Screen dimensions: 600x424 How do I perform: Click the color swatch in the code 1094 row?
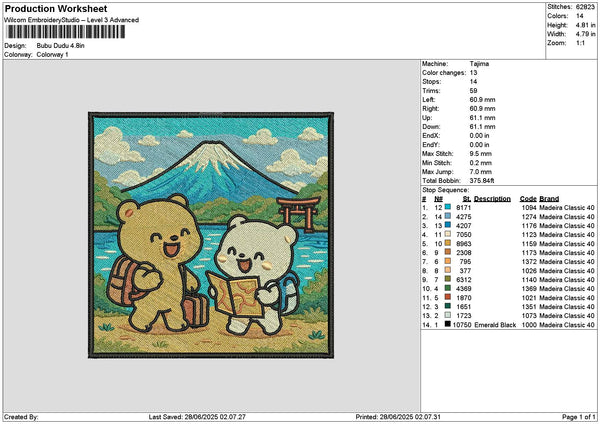coord(447,207)
